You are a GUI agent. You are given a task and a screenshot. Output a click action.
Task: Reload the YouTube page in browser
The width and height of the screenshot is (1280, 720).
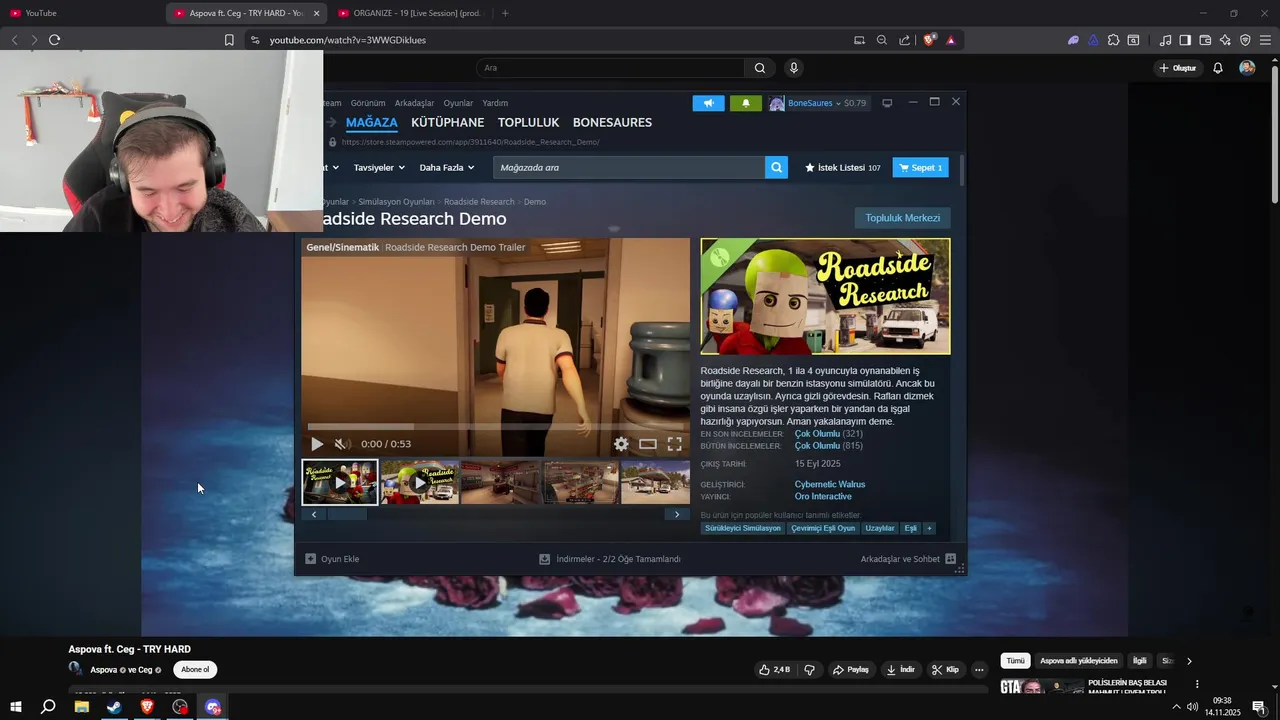[54, 40]
